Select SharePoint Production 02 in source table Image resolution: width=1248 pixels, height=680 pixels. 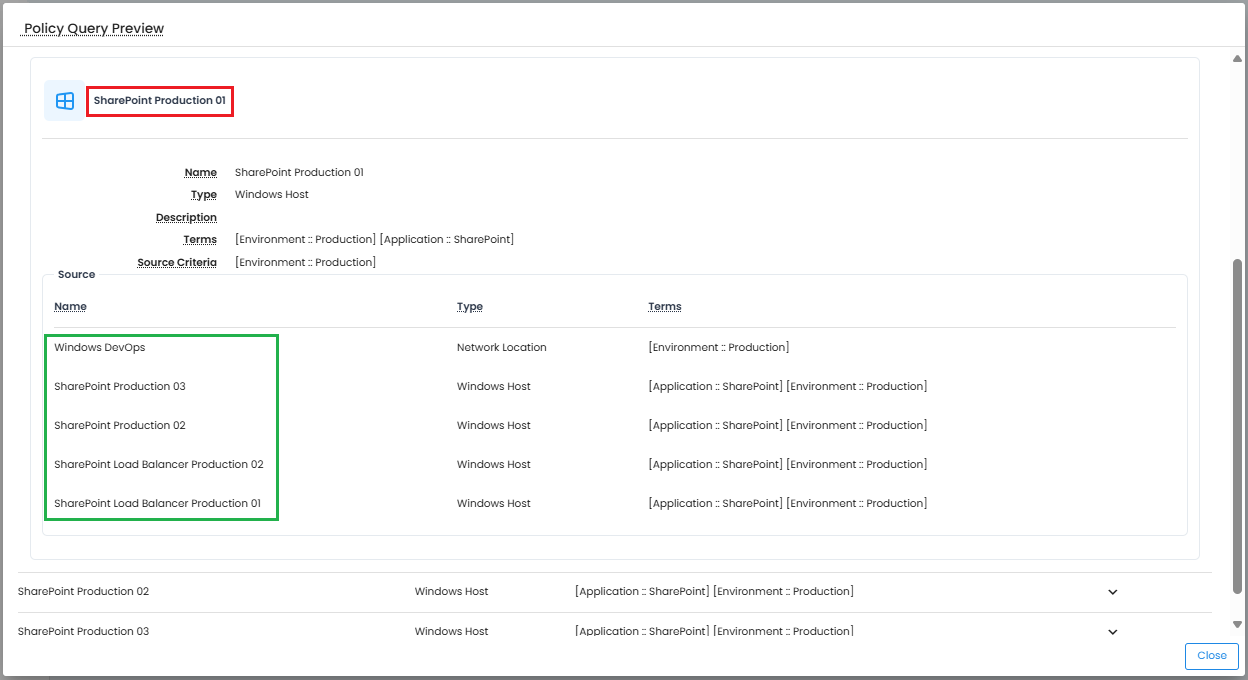[x=120, y=426]
